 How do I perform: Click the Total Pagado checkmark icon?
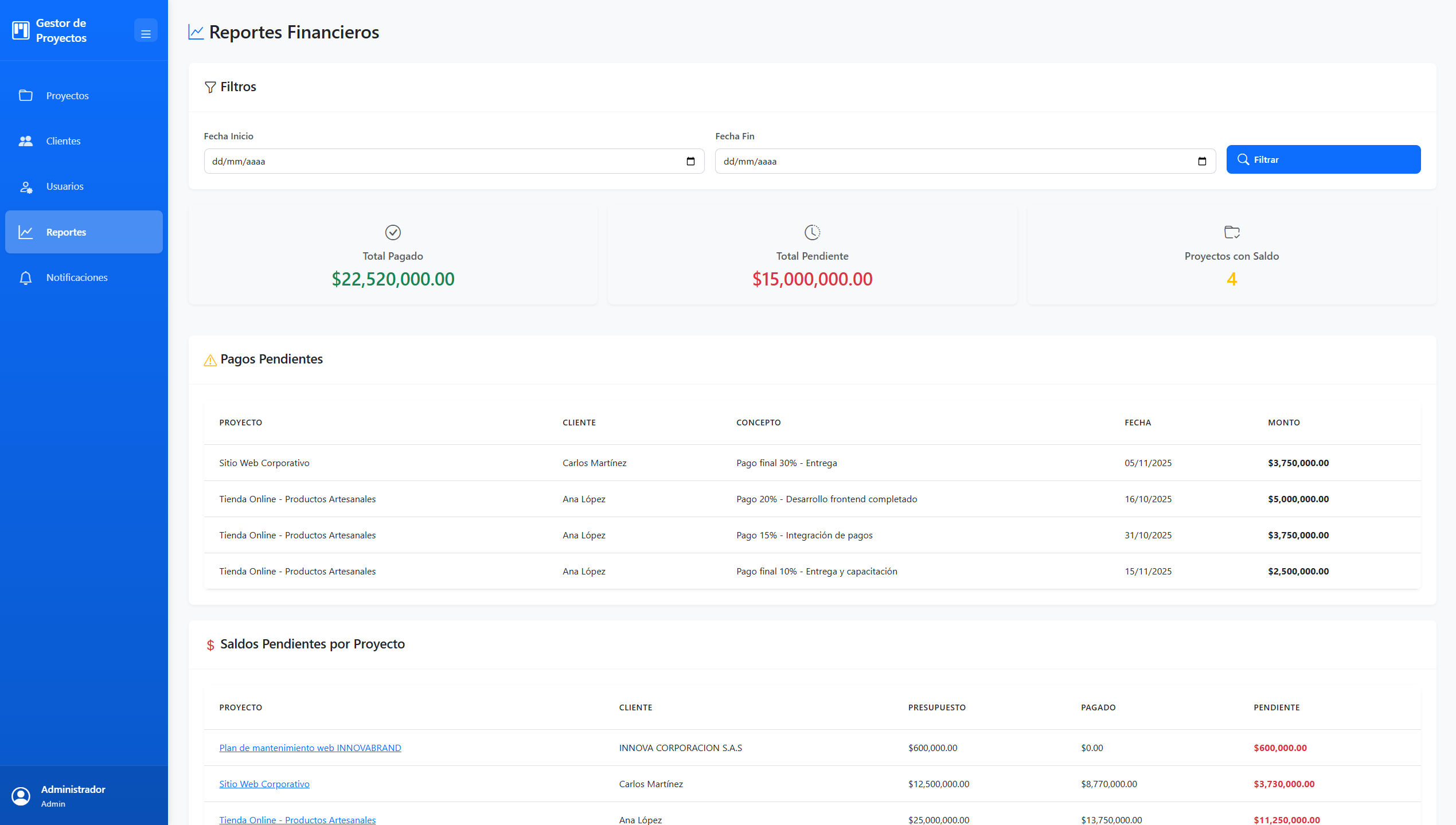tap(393, 232)
